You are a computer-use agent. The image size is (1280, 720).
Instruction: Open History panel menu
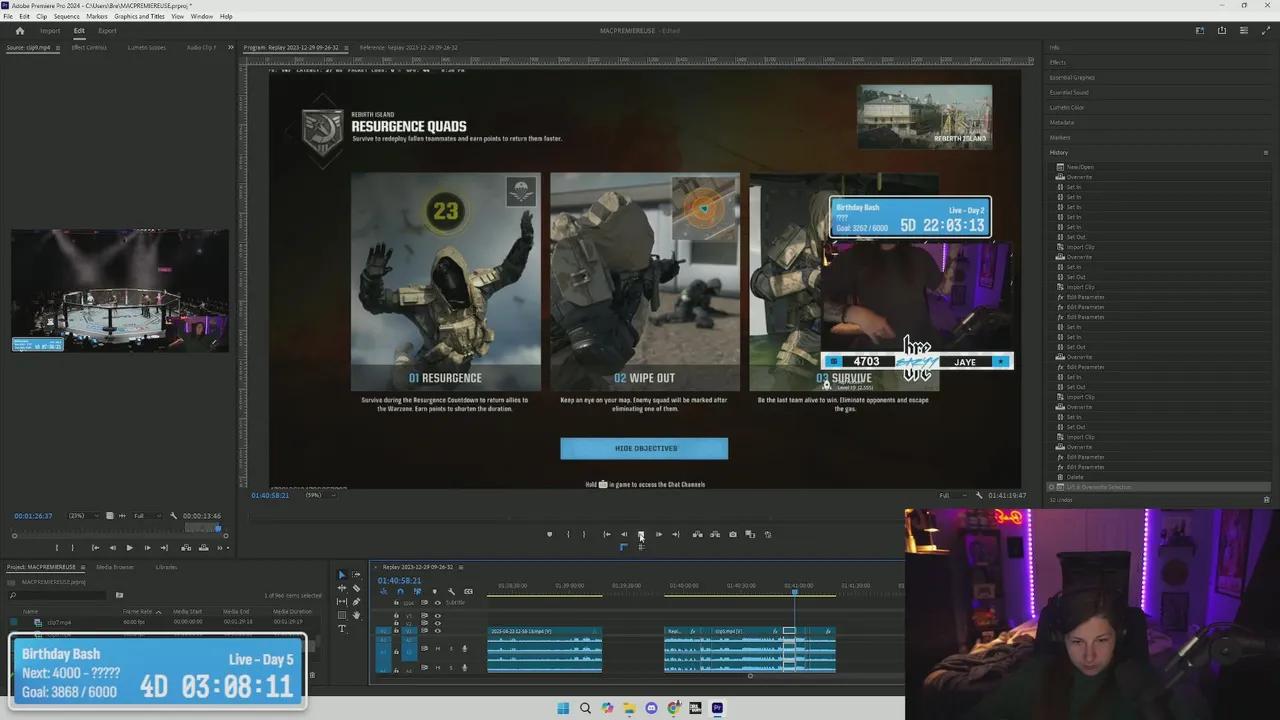point(1266,152)
